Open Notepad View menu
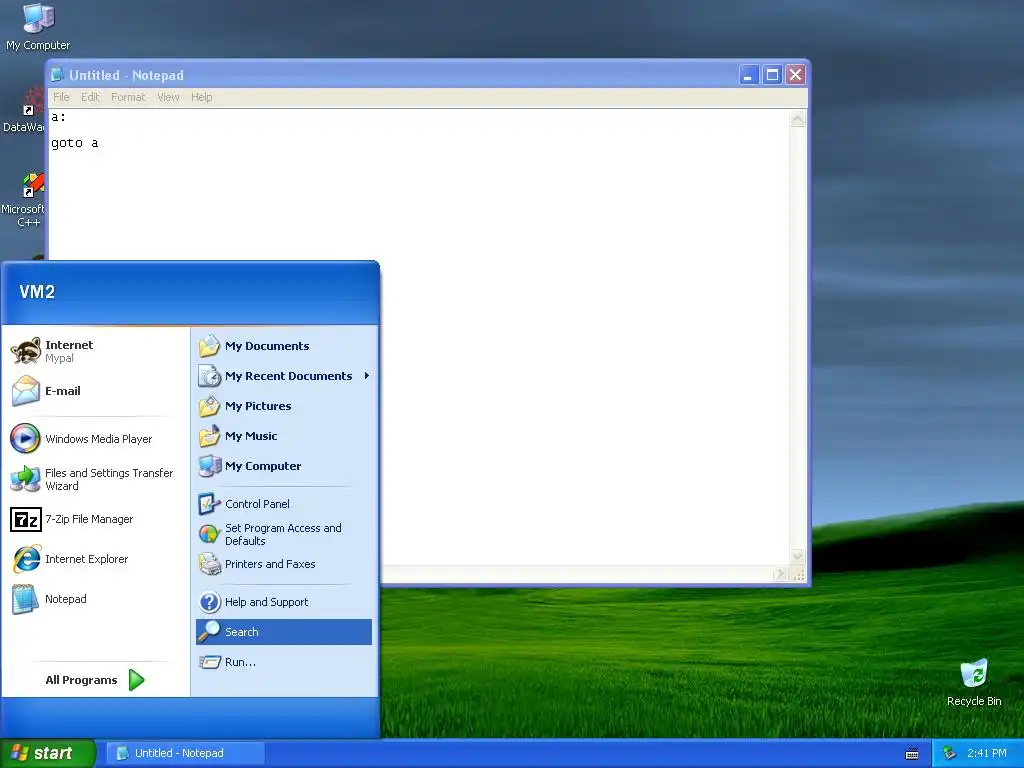This screenshot has height=768, width=1024. click(168, 97)
